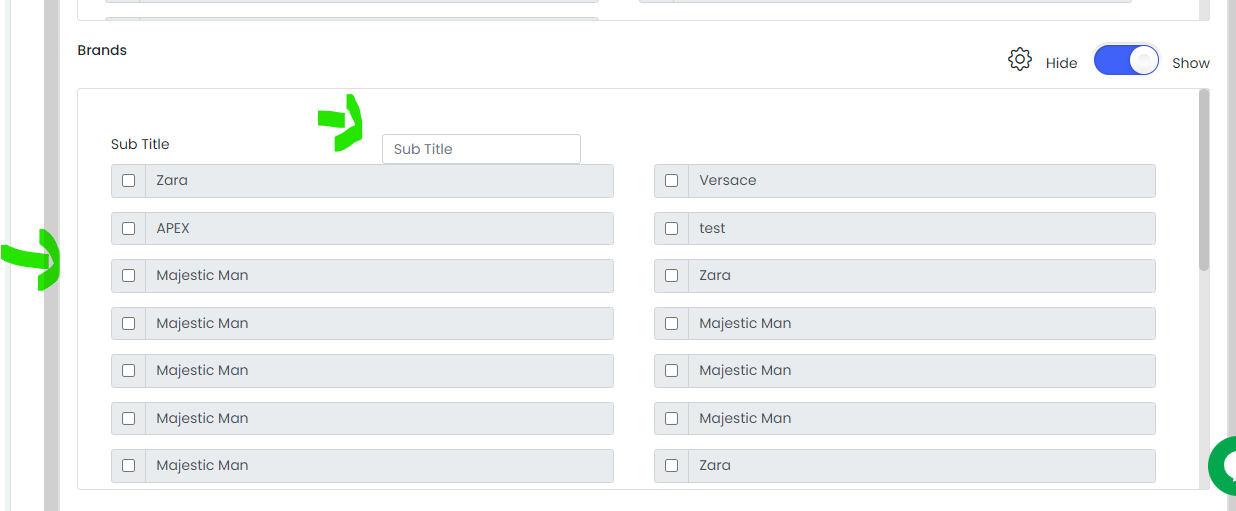
Task: Check the Zara checkbox directly below test
Action: point(671,276)
